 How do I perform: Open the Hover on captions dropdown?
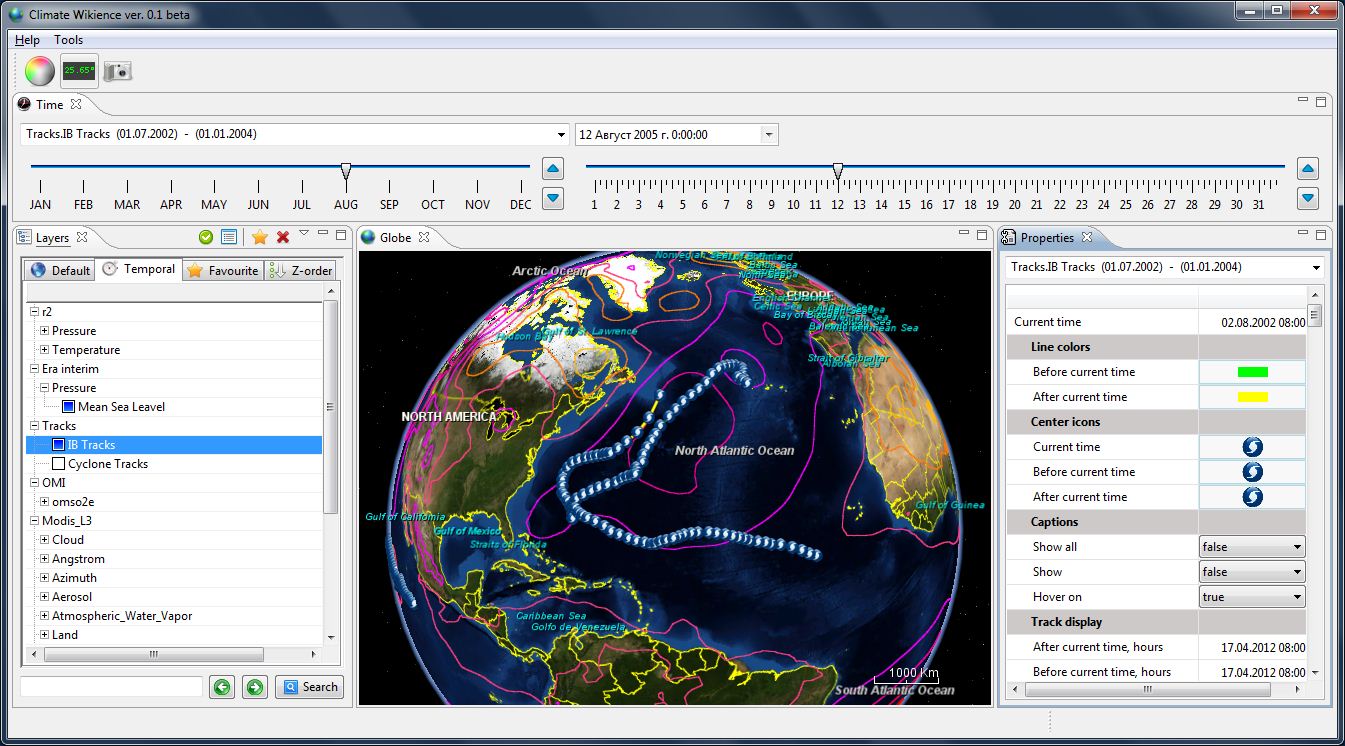click(x=1252, y=597)
